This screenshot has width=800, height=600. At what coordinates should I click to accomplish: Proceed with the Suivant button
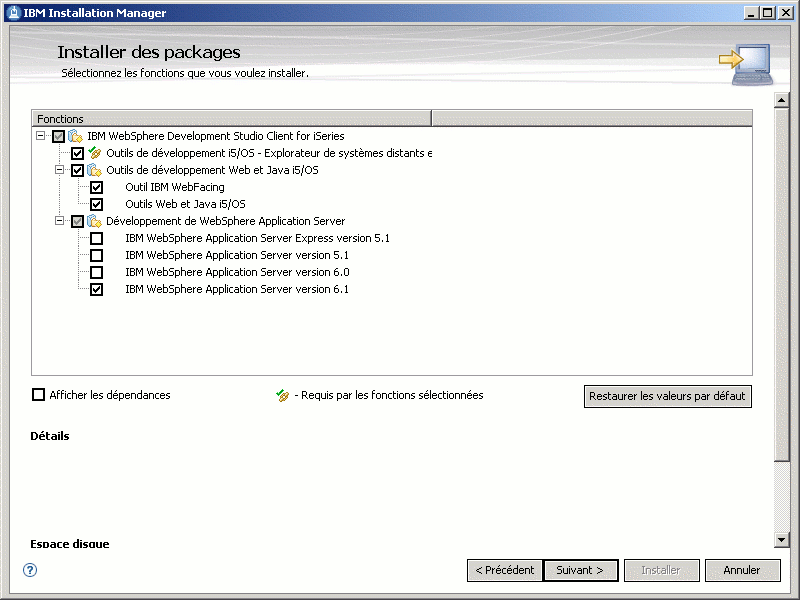coord(581,570)
